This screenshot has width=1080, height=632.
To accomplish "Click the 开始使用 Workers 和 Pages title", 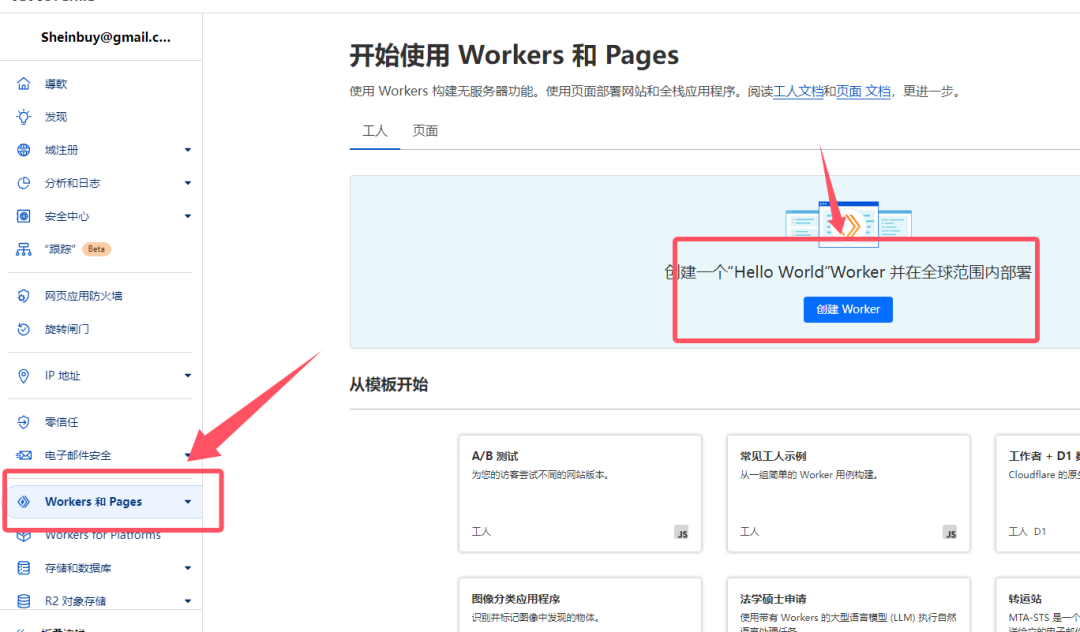I will click(x=514, y=55).
